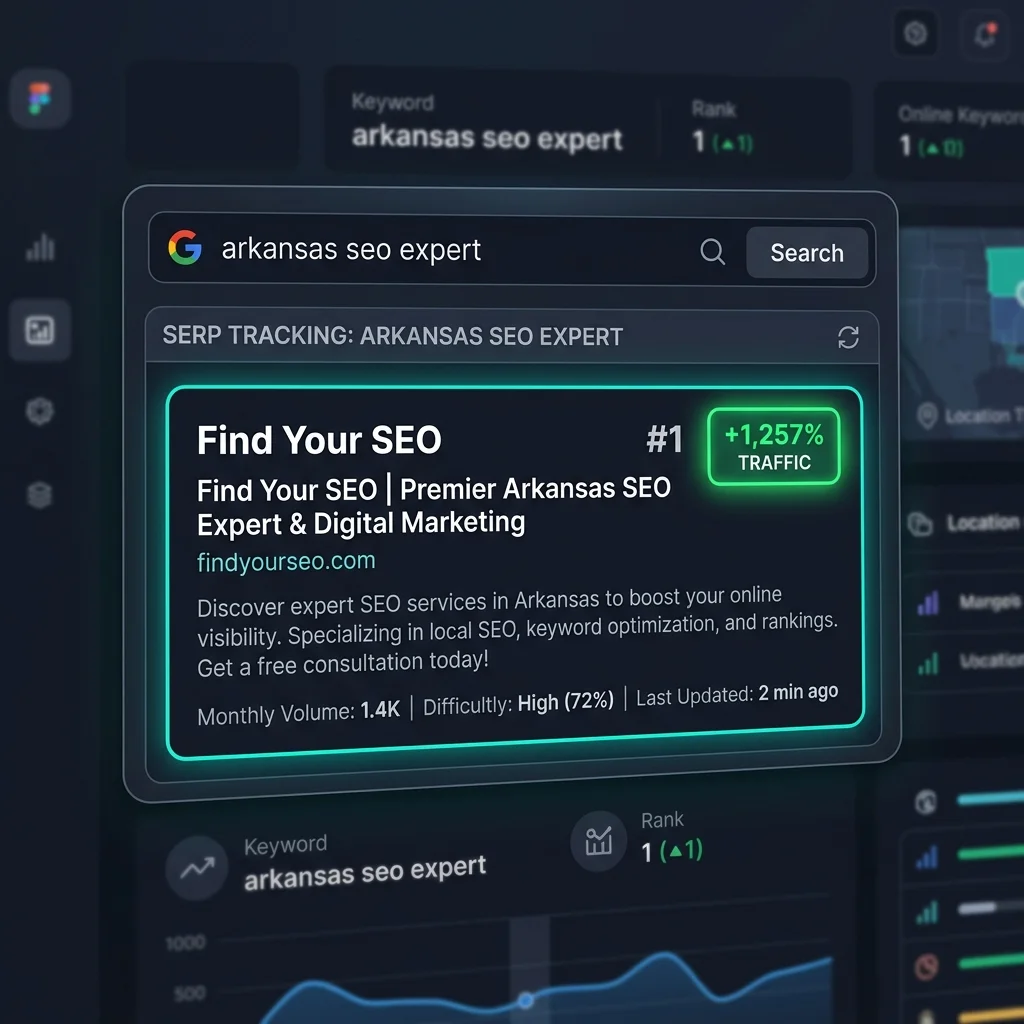Open the cube icon in sidebar
Screen dimensions: 1024x1024
(40, 411)
